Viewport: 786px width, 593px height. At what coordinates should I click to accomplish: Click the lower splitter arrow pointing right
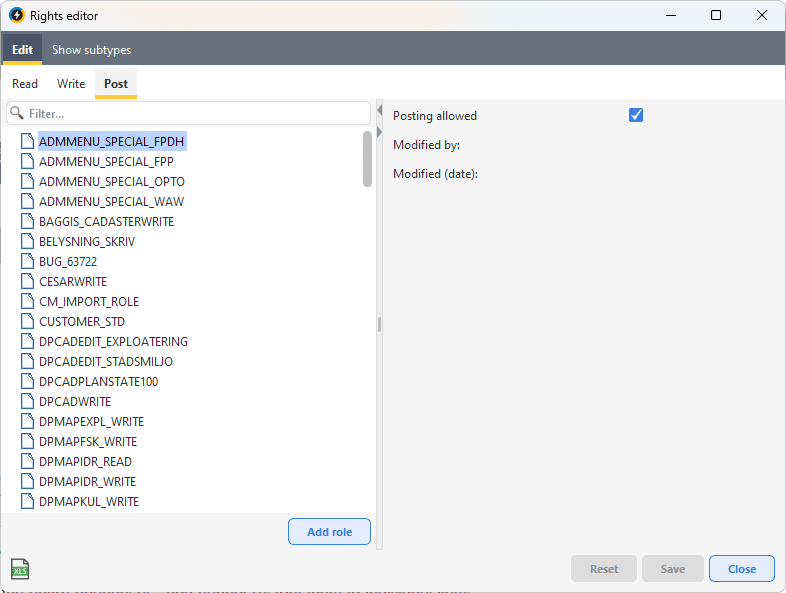(379, 134)
